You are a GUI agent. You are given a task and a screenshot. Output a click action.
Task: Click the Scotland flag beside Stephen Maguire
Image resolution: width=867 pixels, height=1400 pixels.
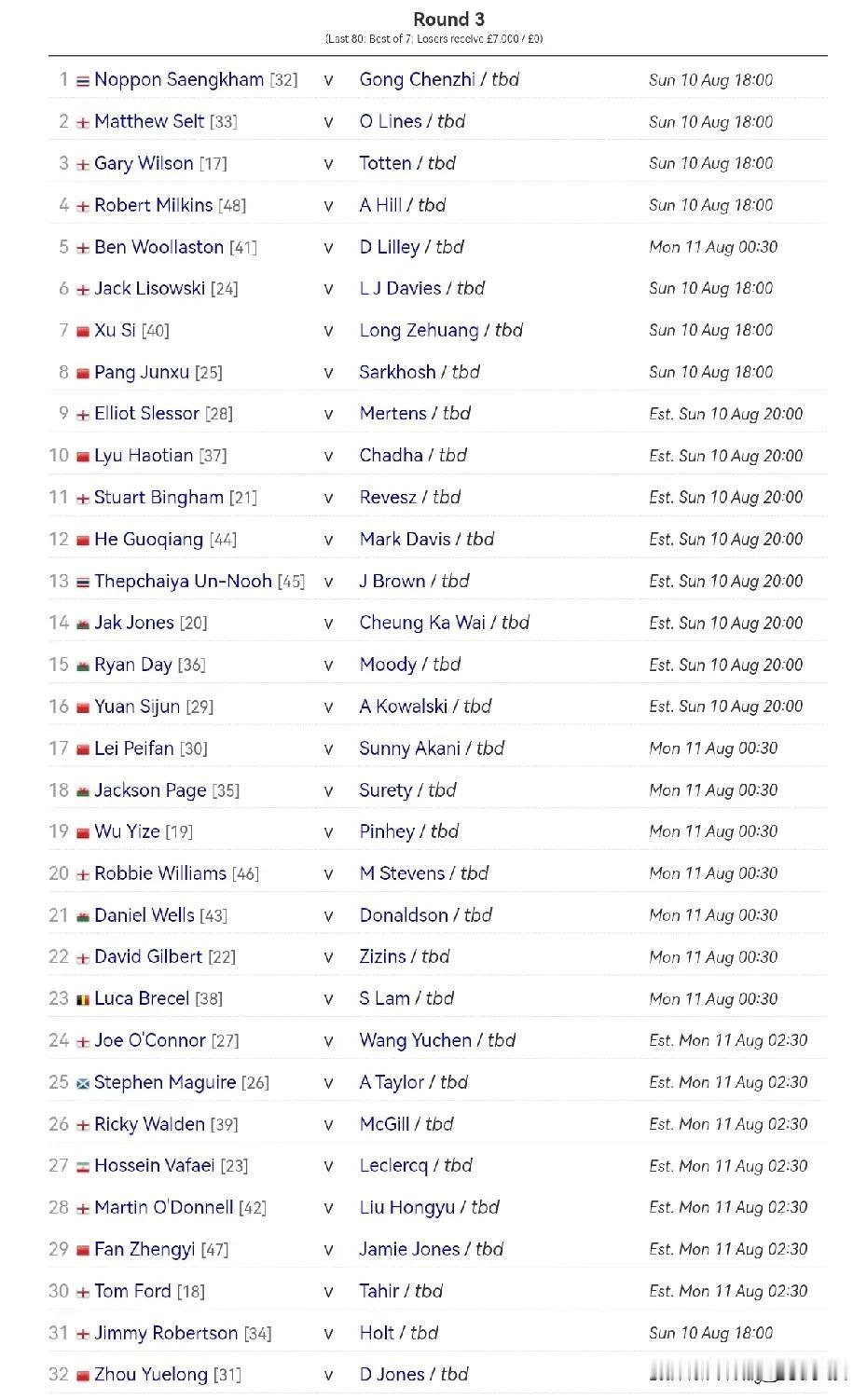(x=83, y=1084)
